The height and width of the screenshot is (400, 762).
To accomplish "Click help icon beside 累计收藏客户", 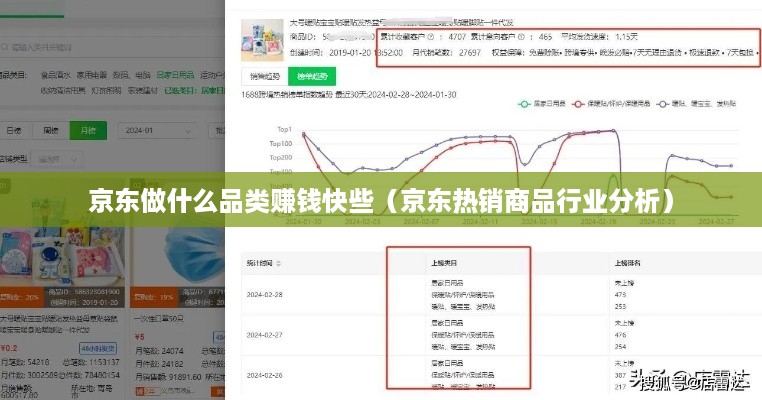I will coord(431,37).
